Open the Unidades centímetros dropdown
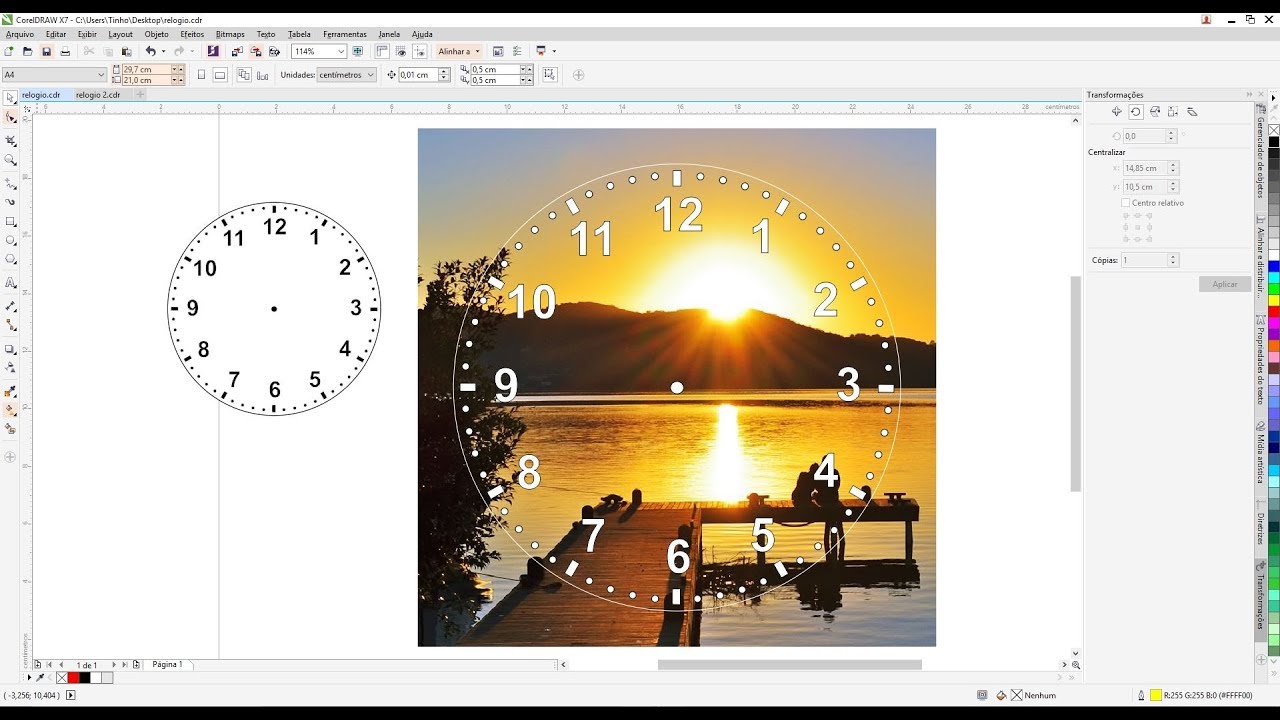This screenshot has width=1280, height=720. tap(371, 75)
